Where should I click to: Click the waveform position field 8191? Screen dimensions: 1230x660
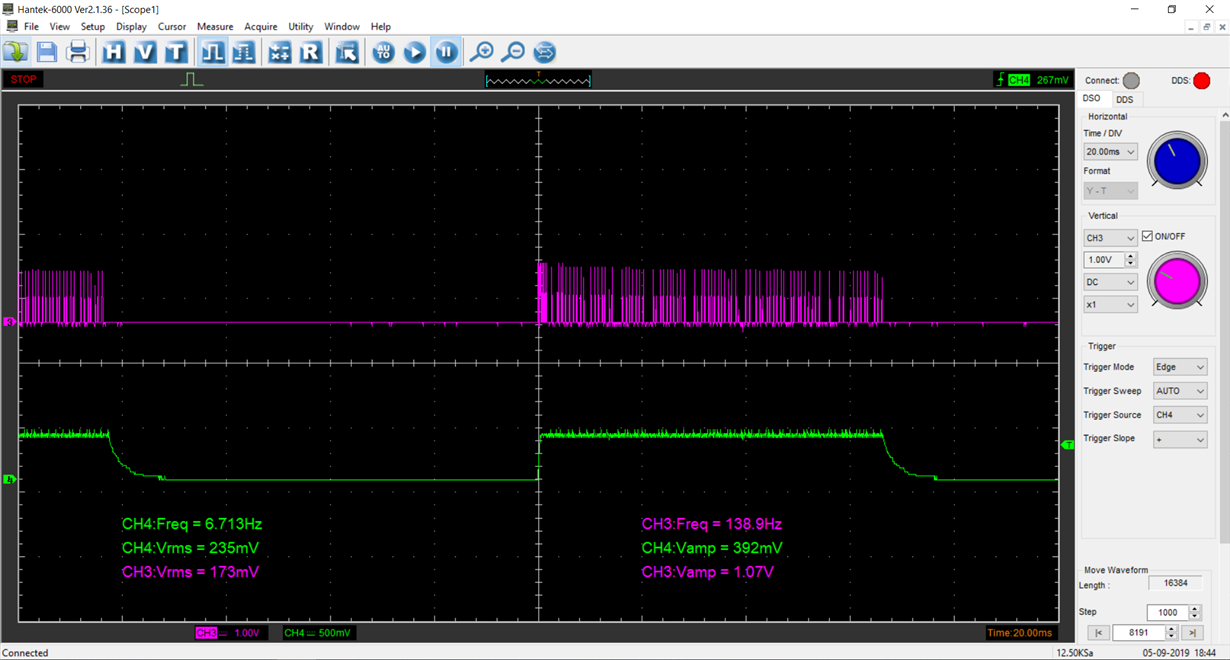pyautogui.click(x=1139, y=632)
